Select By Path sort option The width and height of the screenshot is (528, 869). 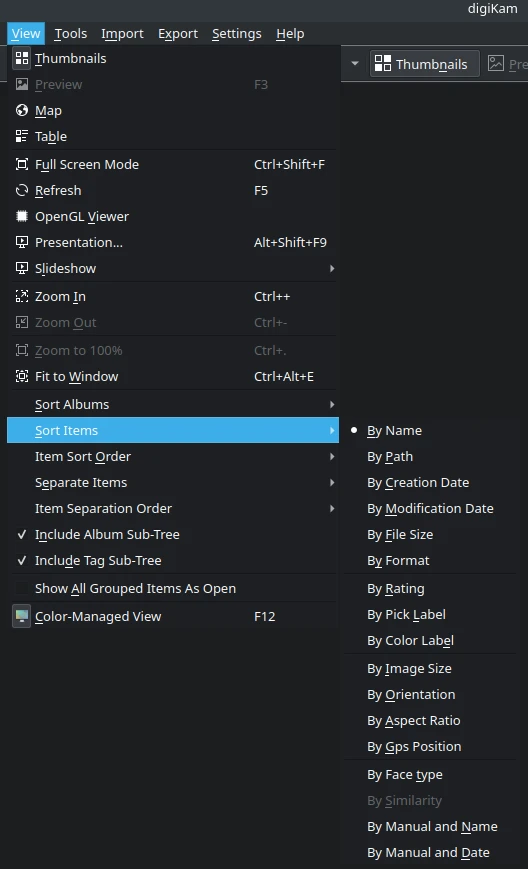tap(390, 457)
